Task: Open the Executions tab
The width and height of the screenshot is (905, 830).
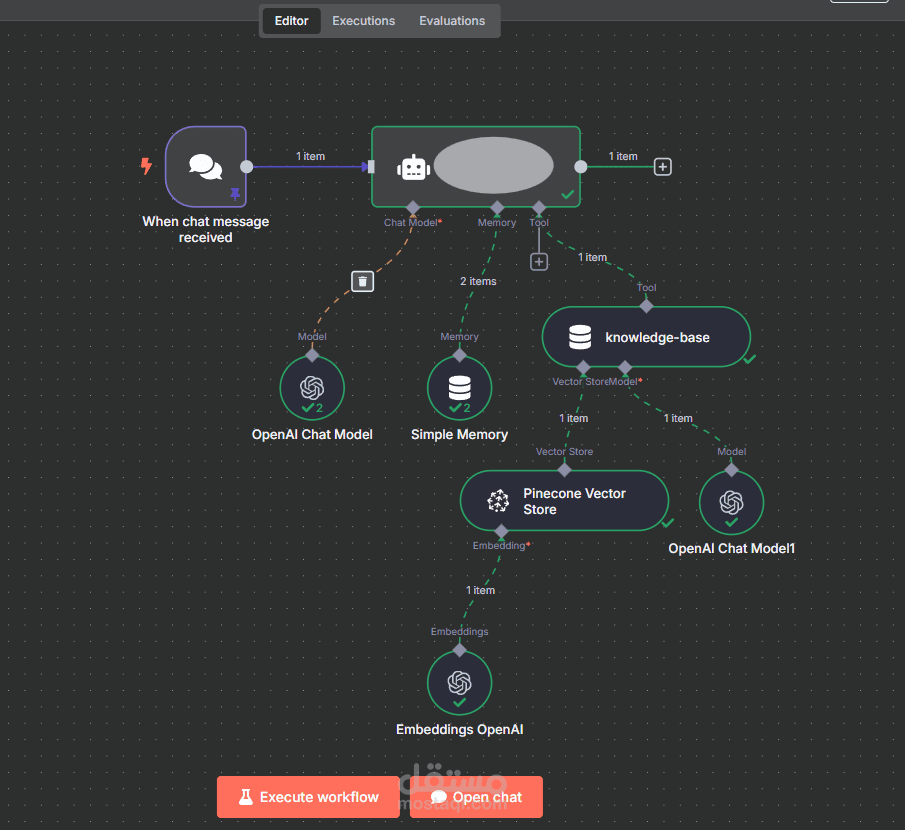Action: click(x=364, y=21)
